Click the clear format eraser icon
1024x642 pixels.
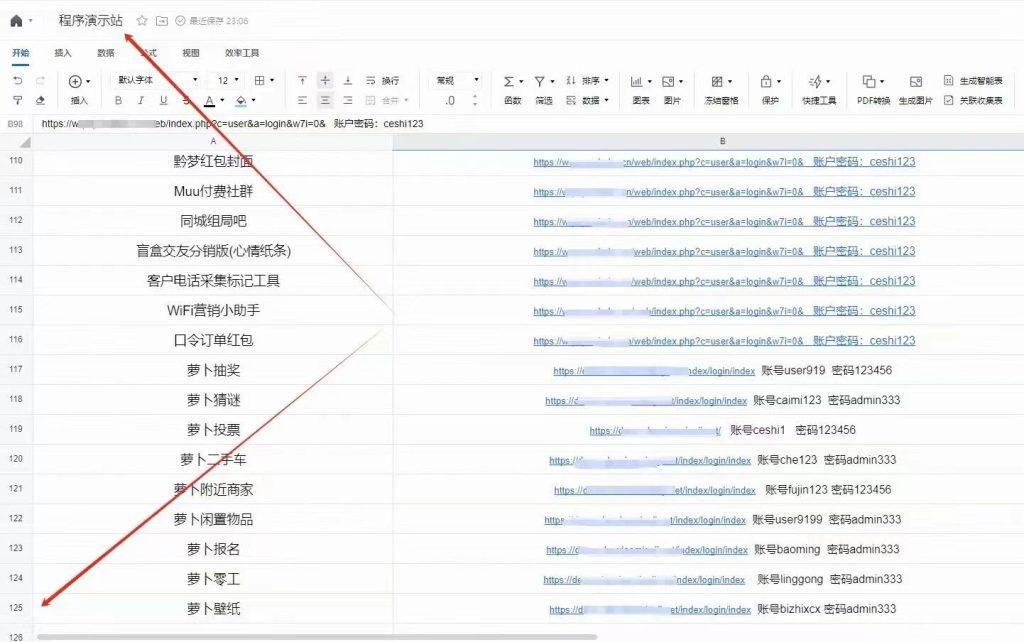coord(40,101)
